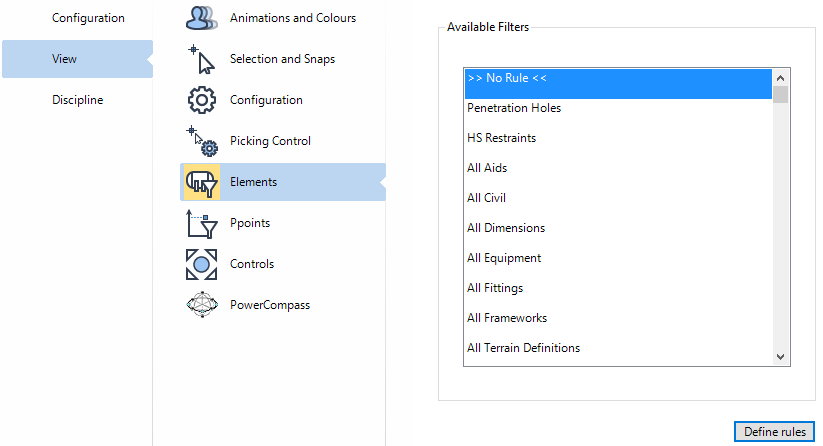823x446 pixels.
Task: Select All Equipment filter entry
Action: 504,258
